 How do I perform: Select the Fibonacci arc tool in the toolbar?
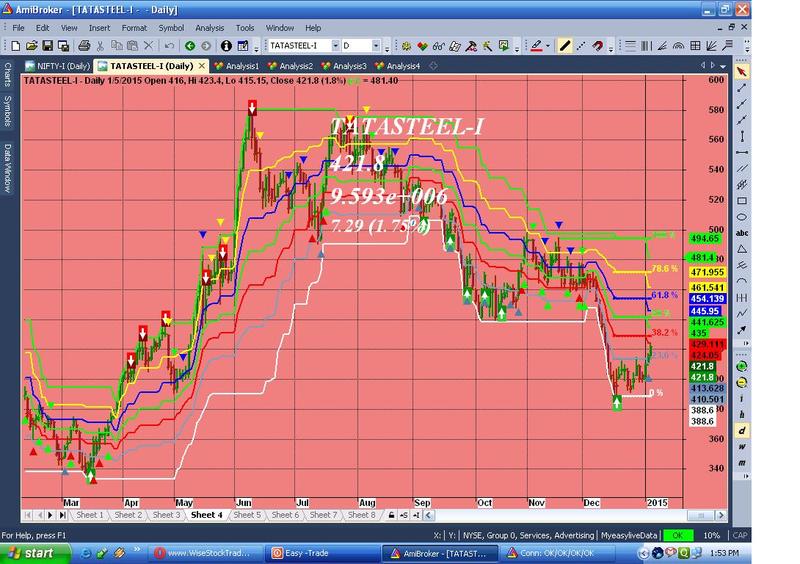pos(679,46)
